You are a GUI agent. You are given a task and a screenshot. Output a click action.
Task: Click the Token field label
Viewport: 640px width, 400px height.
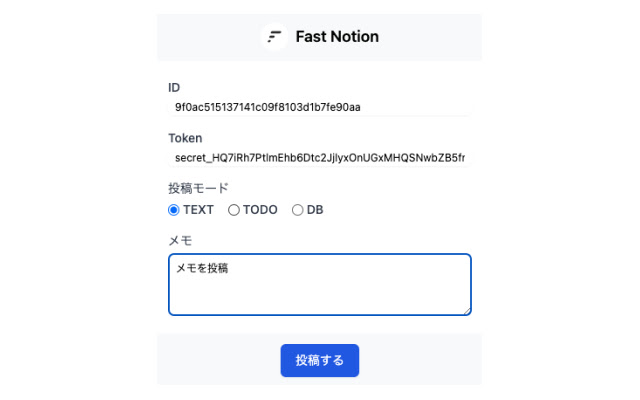point(185,138)
